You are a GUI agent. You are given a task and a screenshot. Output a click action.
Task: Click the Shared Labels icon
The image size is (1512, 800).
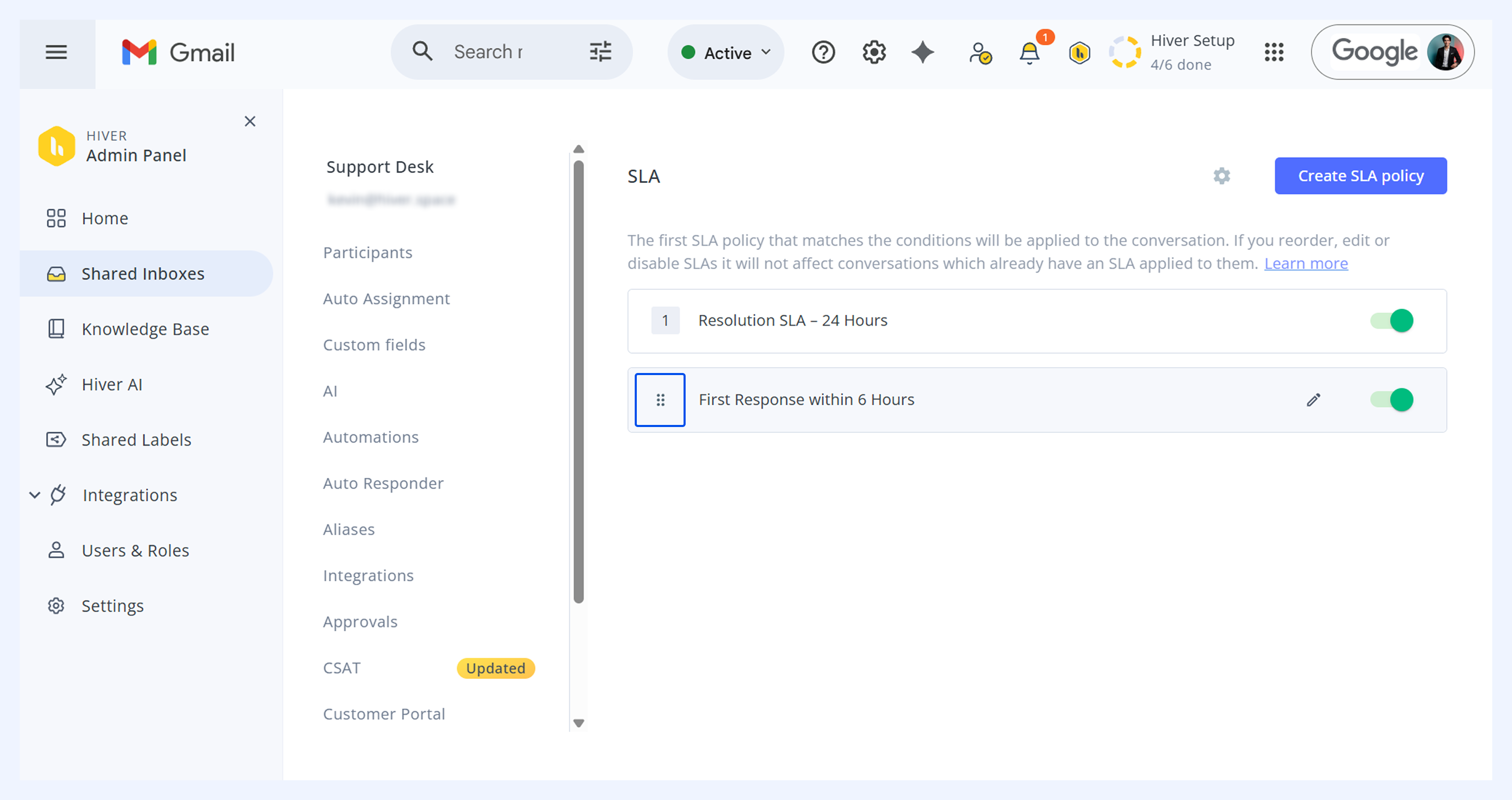pyautogui.click(x=56, y=439)
